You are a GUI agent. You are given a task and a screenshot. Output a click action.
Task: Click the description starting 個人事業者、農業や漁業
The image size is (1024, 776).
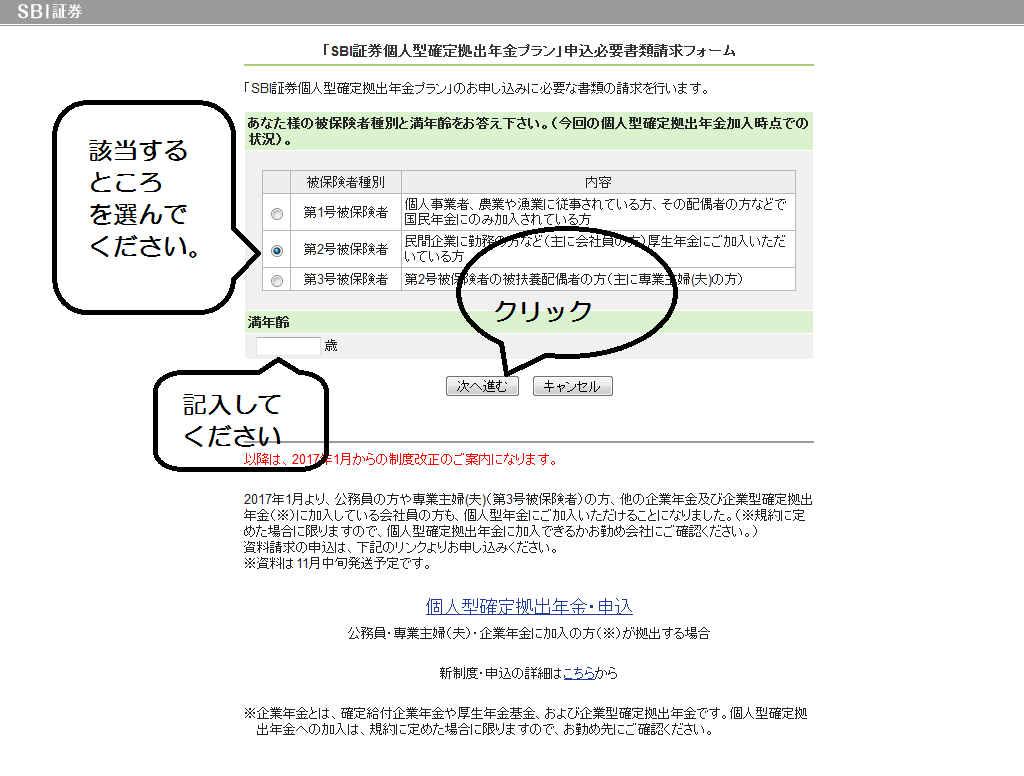pos(595,212)
